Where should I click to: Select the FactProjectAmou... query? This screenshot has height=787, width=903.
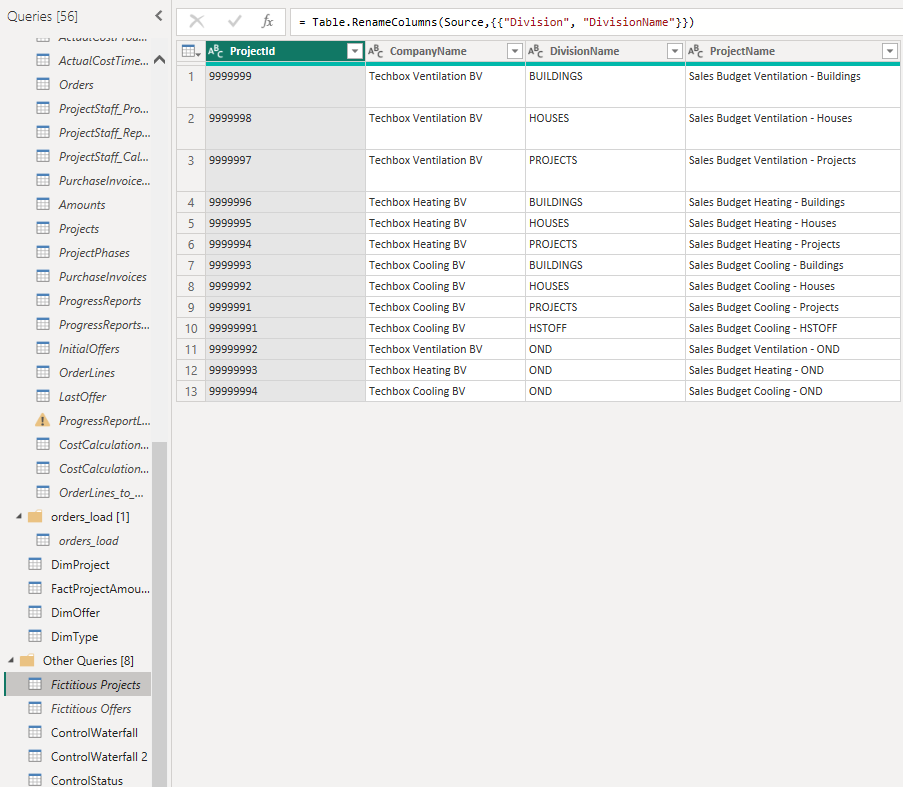point(100,588)
